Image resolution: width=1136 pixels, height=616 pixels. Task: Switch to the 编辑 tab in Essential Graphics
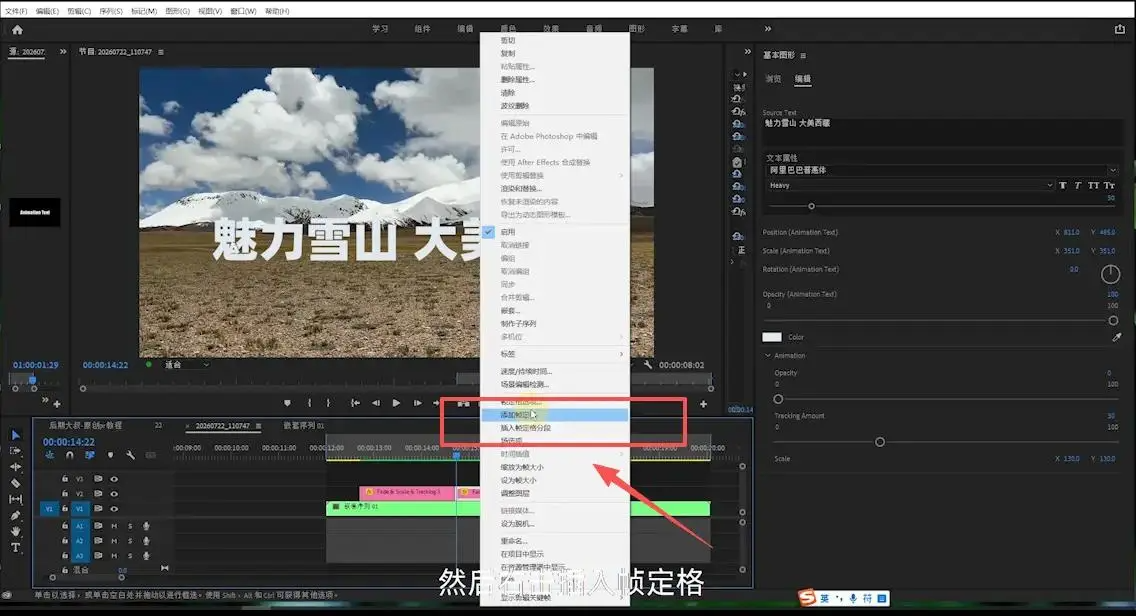pos(803,78)
